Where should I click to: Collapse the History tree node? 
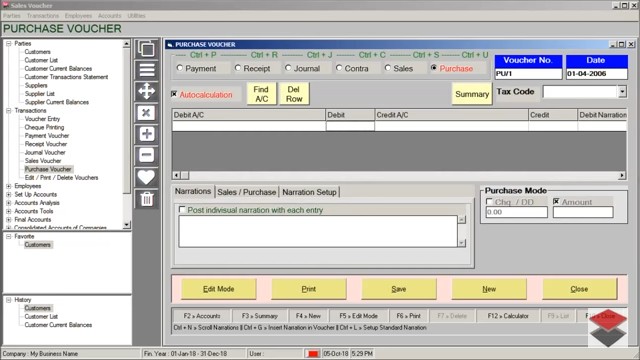[9, 300]
